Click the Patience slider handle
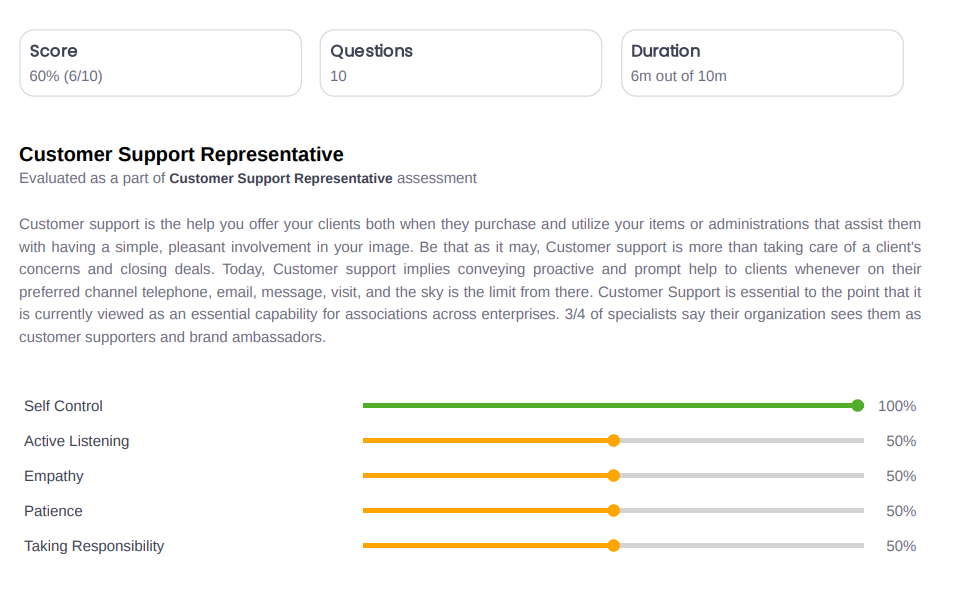 [x=614, y=511]
